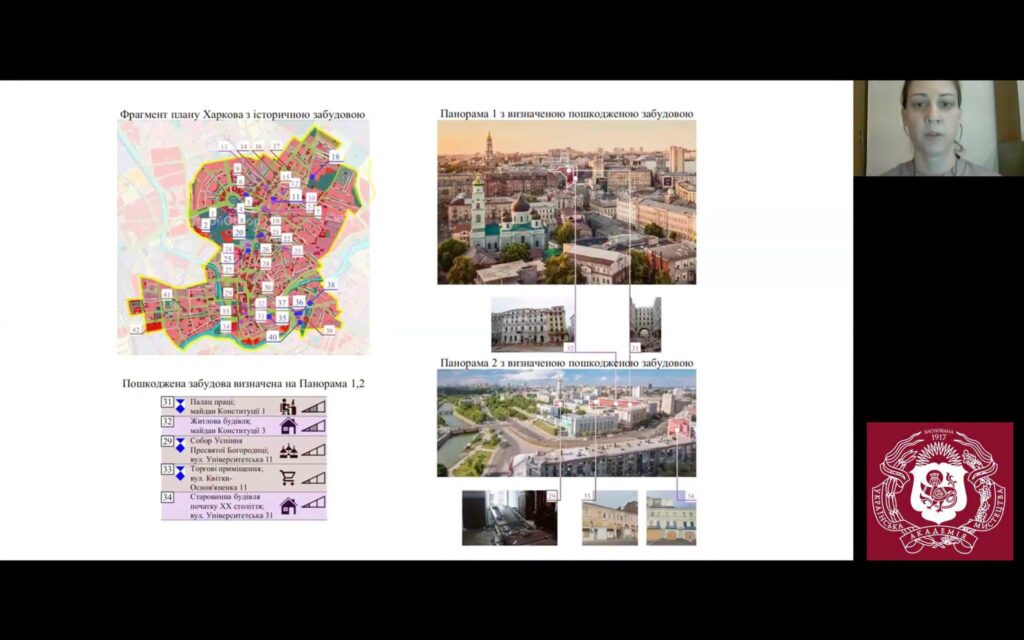Open the building photo labeled 33
Screen dimensions: 1024x640
pos(610,517)
